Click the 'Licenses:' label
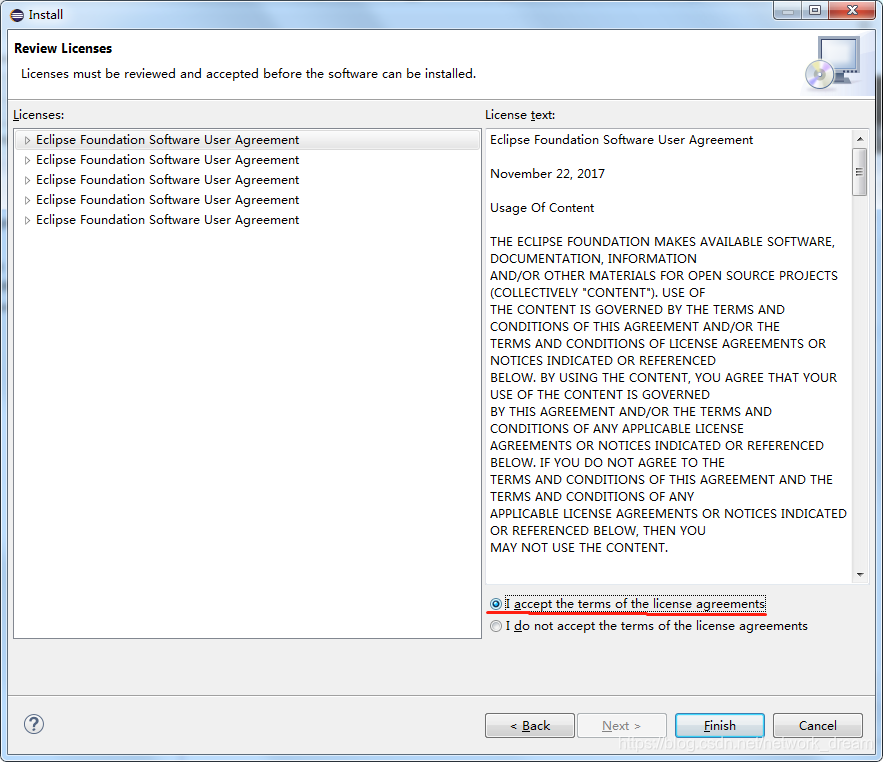Viewport: 883px width, 762px height. pos(39,115)
